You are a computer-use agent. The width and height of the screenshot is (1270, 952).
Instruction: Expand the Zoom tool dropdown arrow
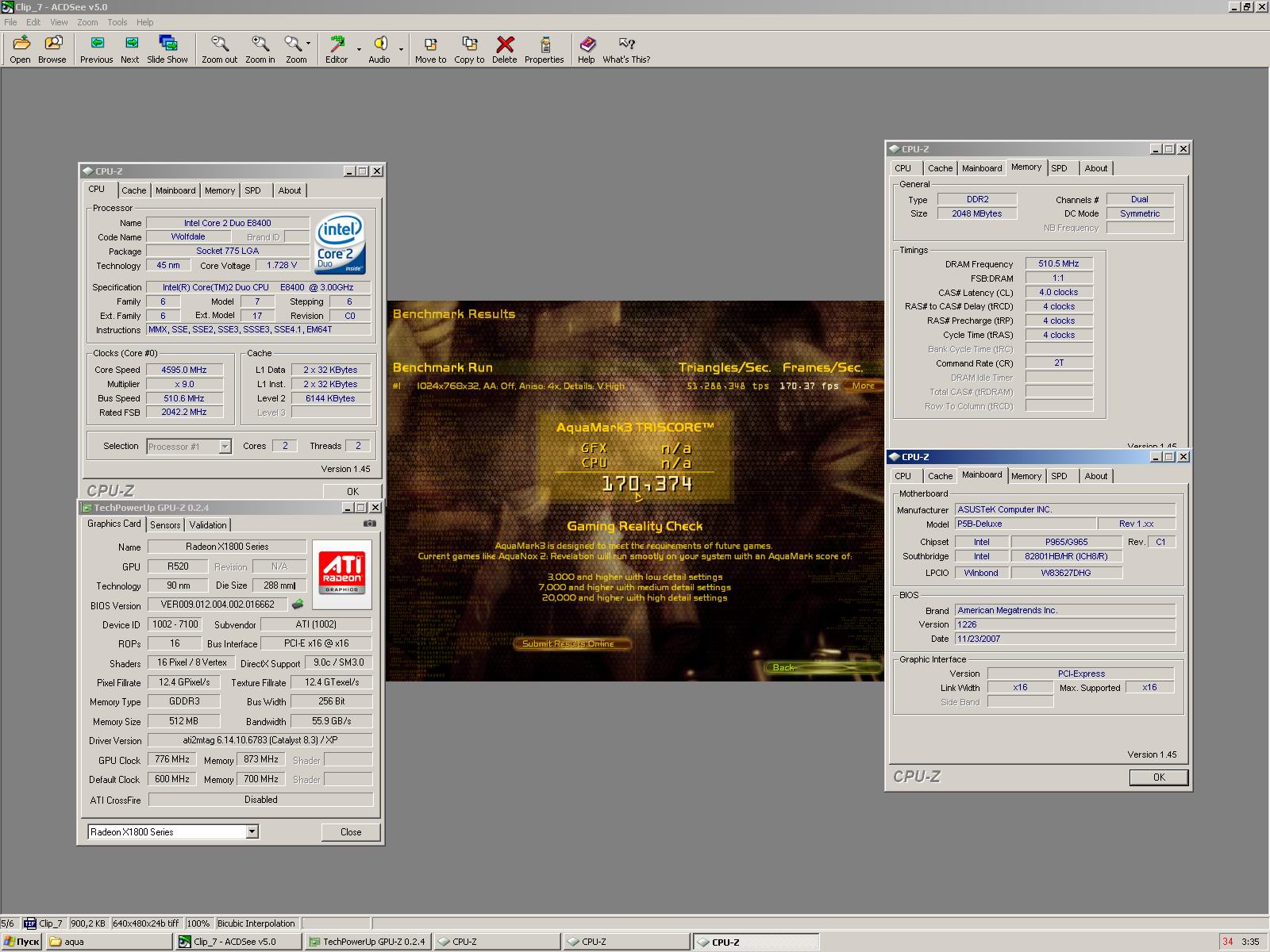(x=309, y=45)
